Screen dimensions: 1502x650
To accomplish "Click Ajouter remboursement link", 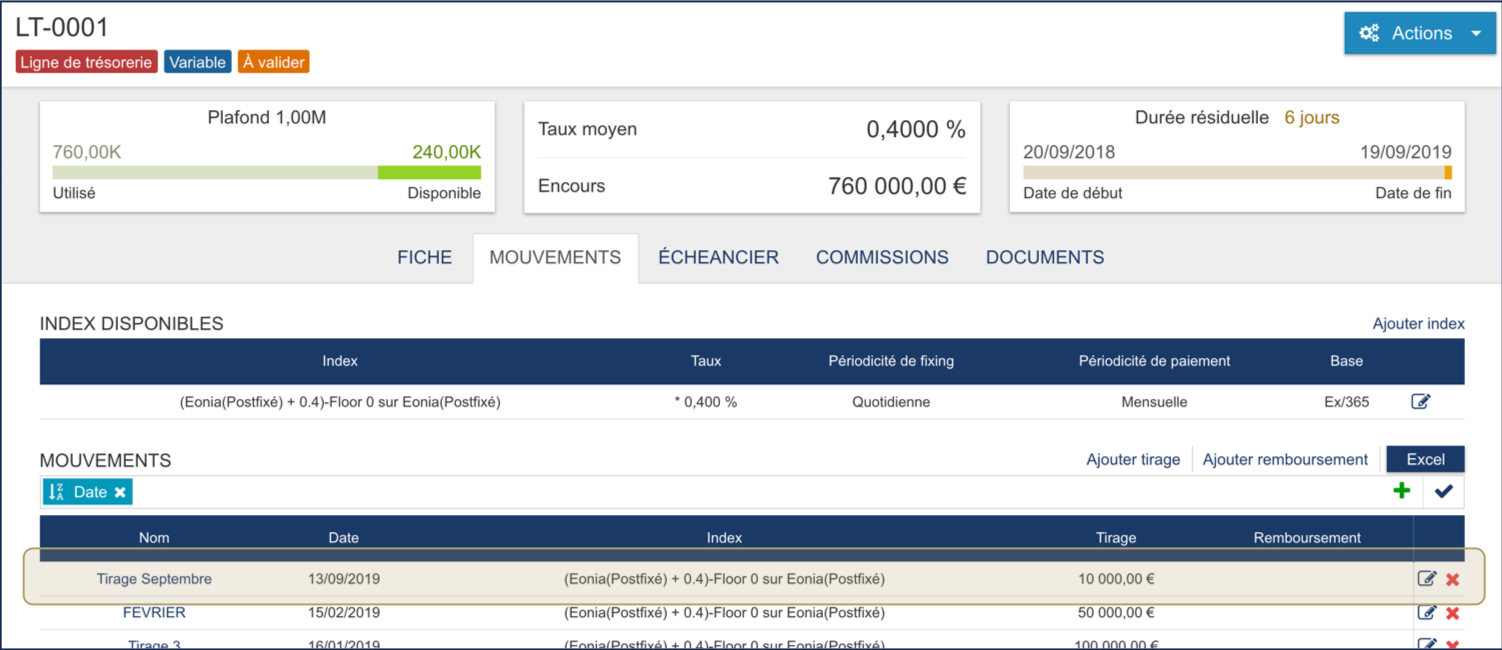I will [1285, 460].
